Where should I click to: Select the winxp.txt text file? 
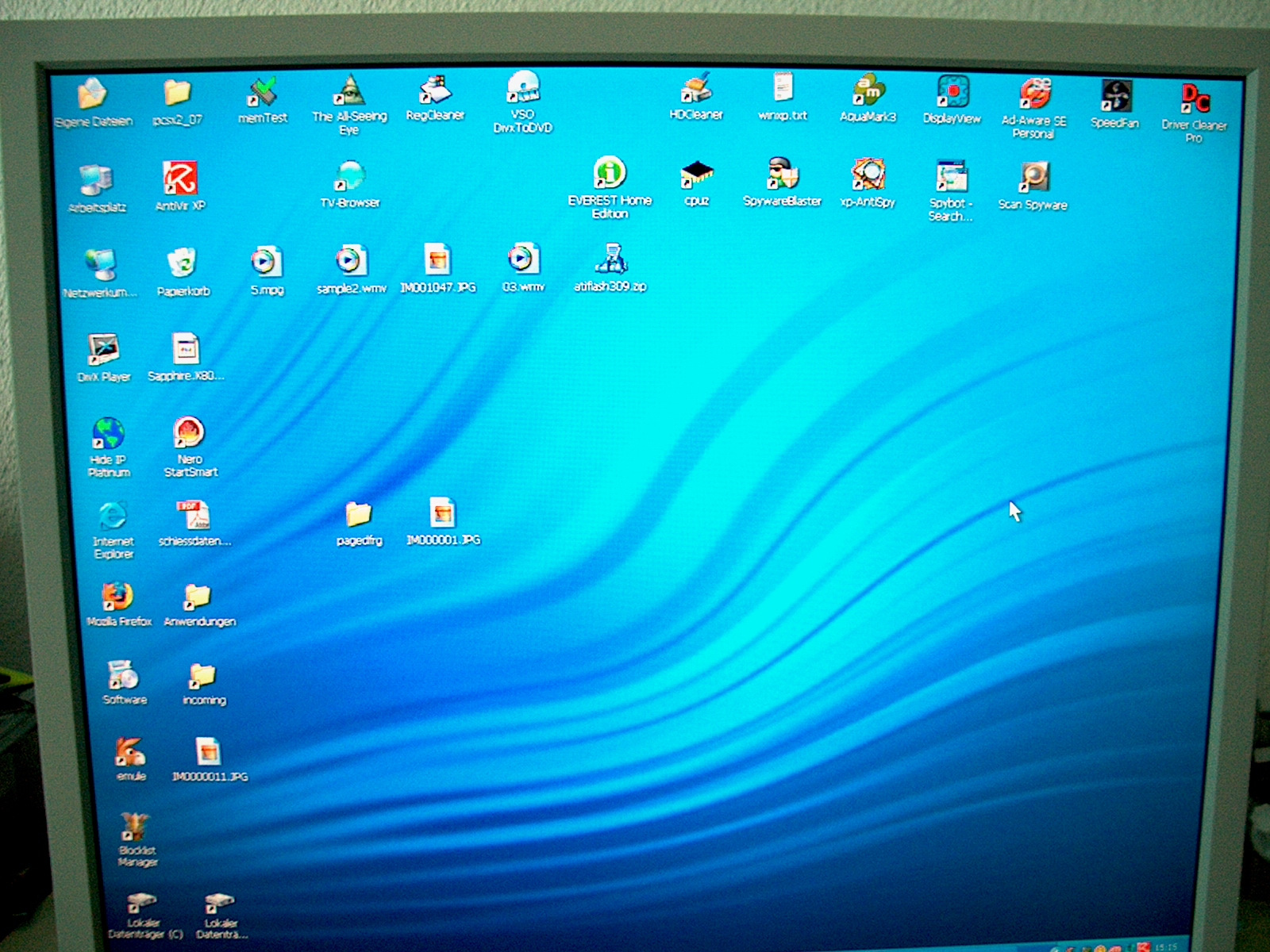coord(783,89)
